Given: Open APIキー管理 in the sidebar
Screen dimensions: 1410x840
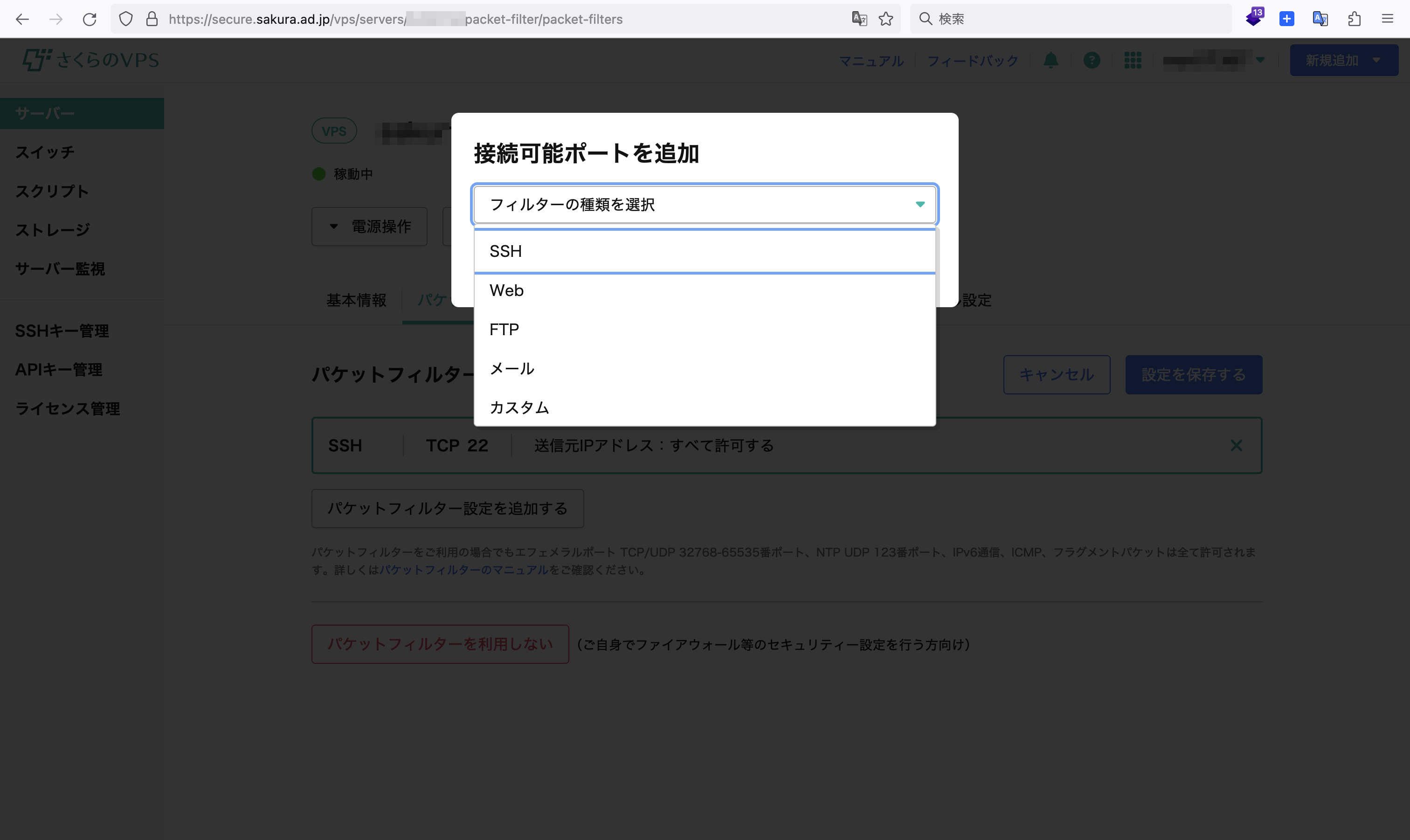Looking at the screenshot, I should (59, 370).
